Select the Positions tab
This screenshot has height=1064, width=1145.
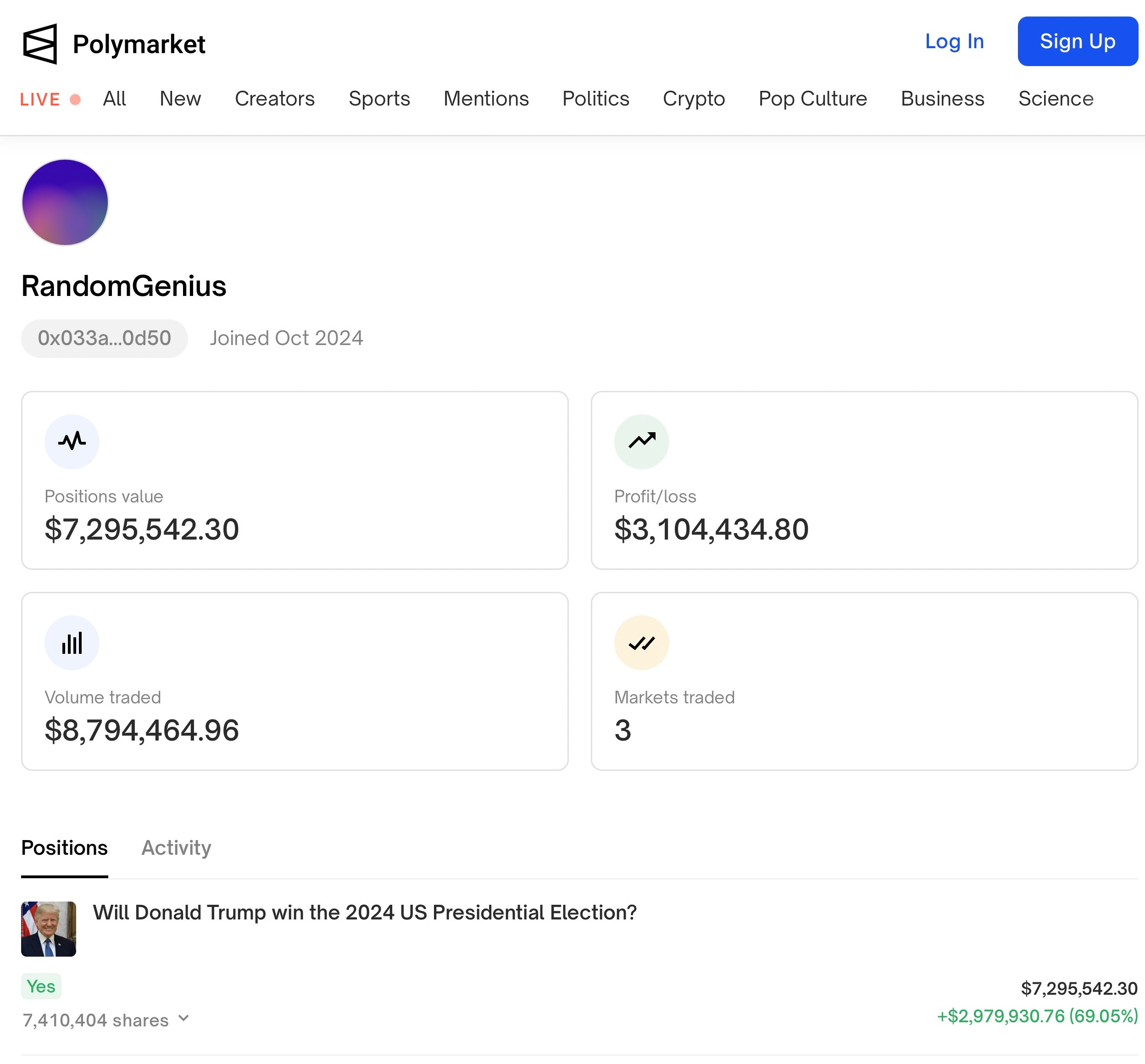65,847
